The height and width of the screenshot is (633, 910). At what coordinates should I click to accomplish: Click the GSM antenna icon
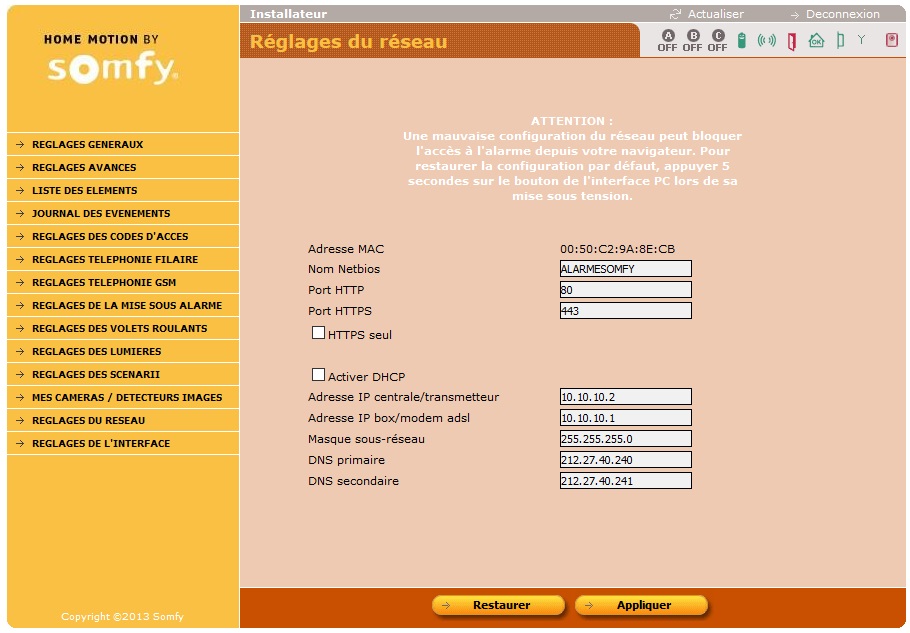(x=861, y=40)
